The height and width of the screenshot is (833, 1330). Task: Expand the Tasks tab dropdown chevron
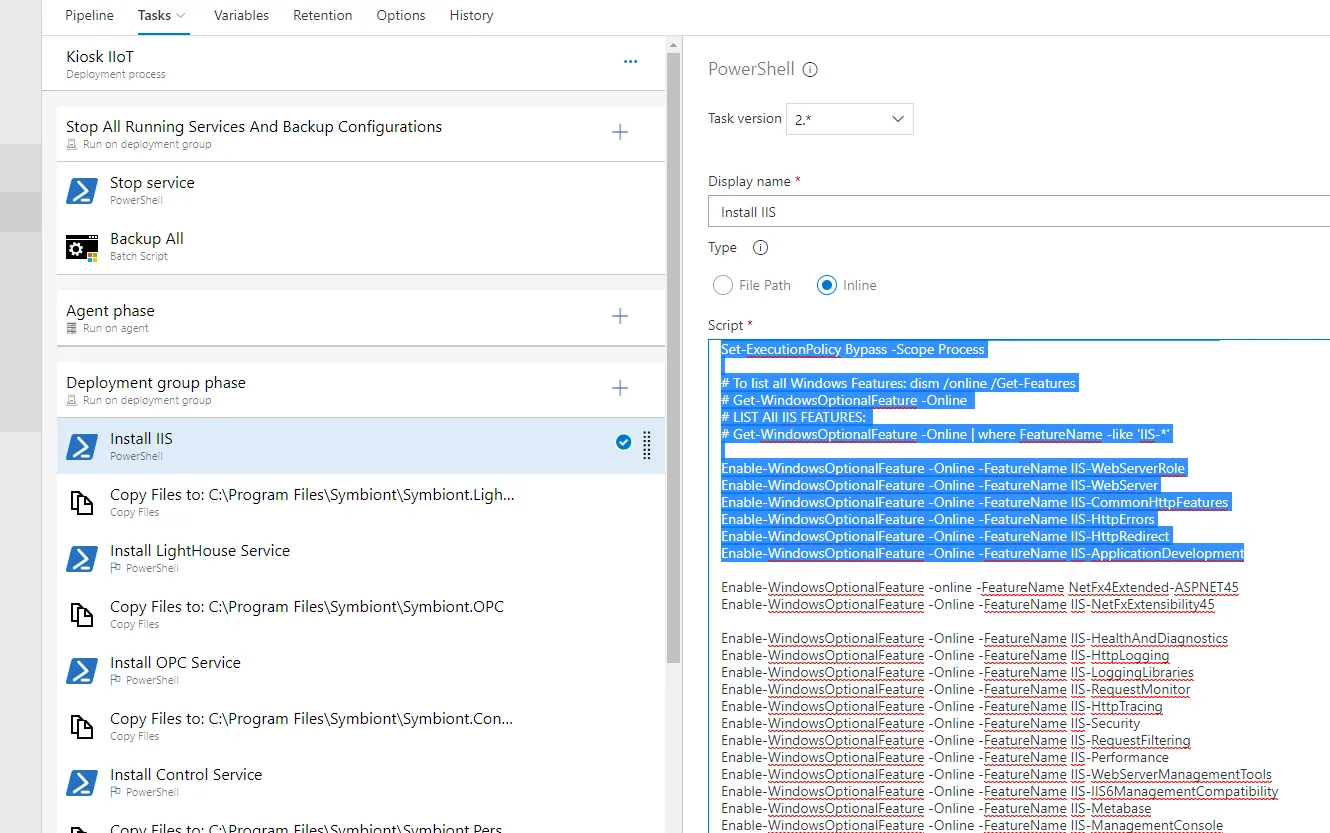[180, 16]
